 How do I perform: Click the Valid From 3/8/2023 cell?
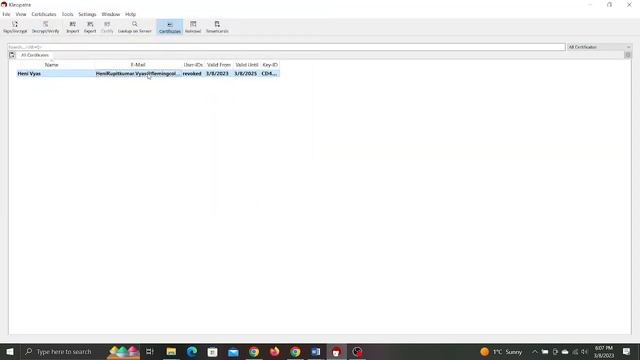point(217,74)
